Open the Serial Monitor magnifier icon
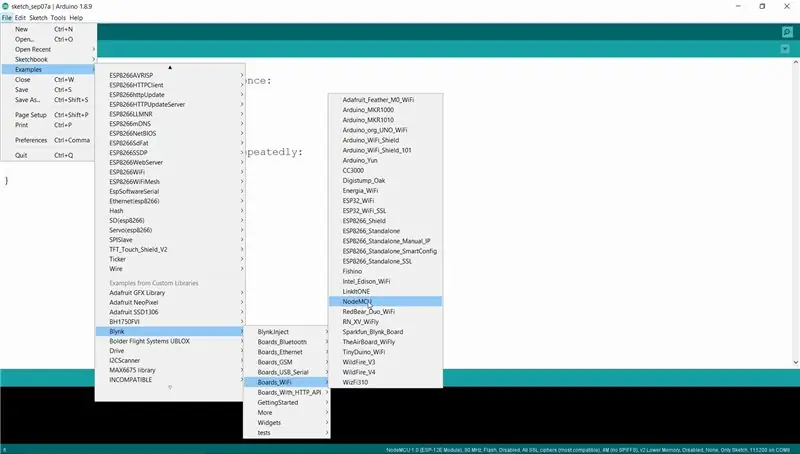The image size is (800, 454). (x=787, y=32)
